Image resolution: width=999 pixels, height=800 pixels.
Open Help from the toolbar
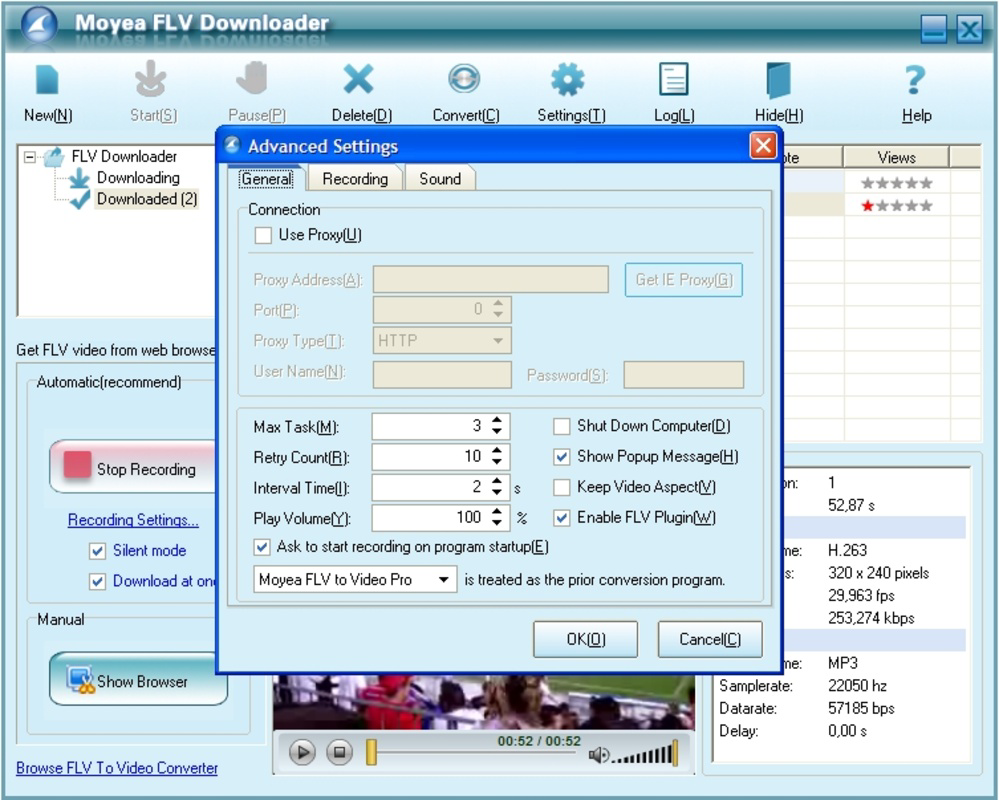point(915,80)
